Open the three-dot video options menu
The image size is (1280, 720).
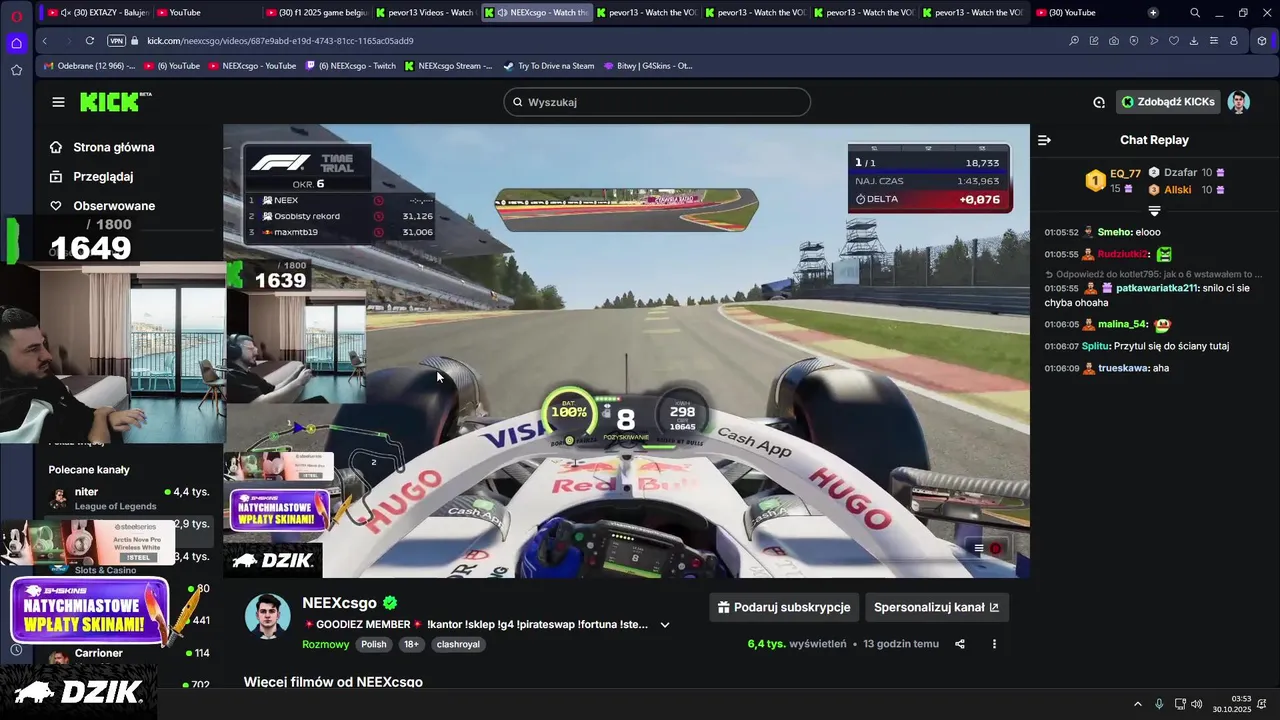pyautogui.click(x=994, y=644)
